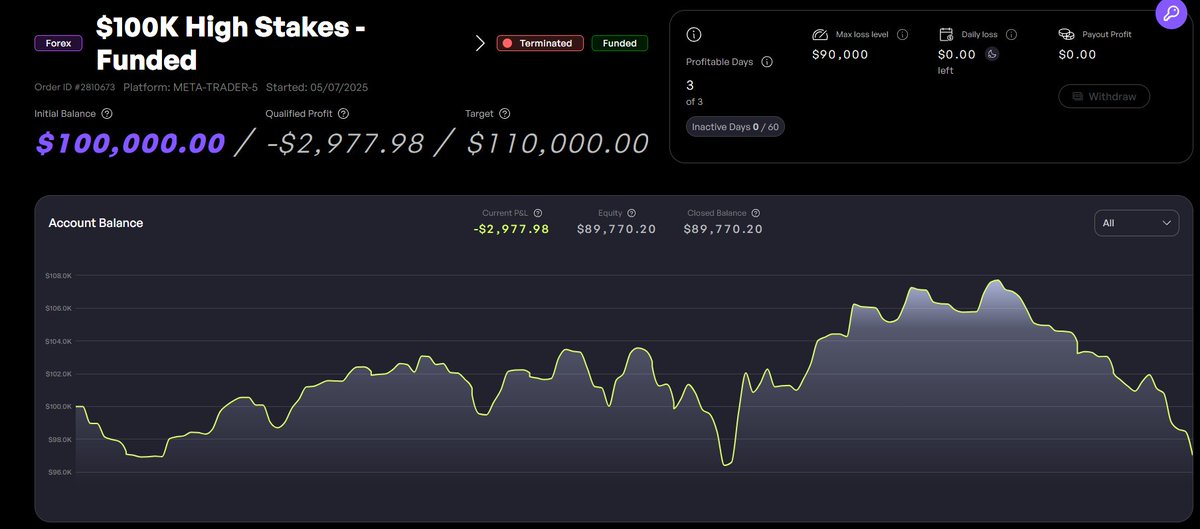Click the gauge icon for Max loss level

[x=822, y=34]
